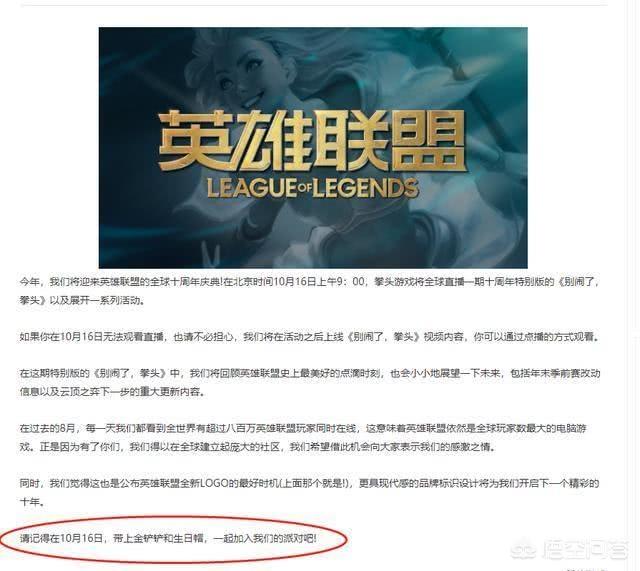Click the paragraph starting 在这期特别版的
The image size is (640, 571).
coord(309,383)
